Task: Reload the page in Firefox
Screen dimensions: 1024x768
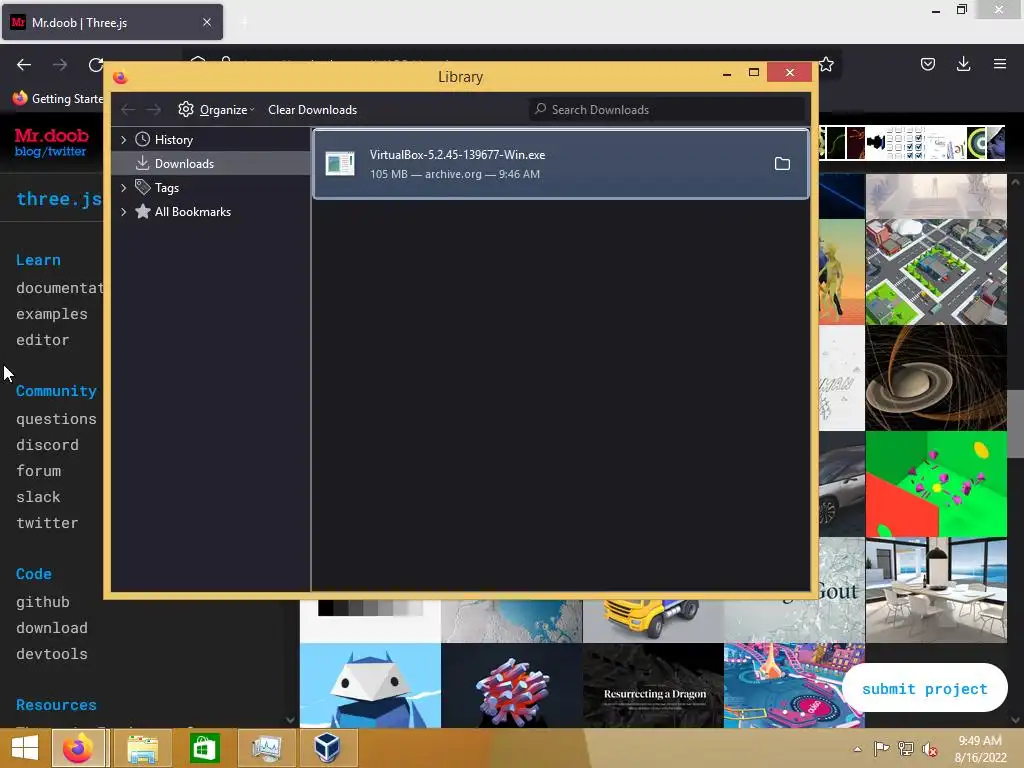Action: (95, 65)
